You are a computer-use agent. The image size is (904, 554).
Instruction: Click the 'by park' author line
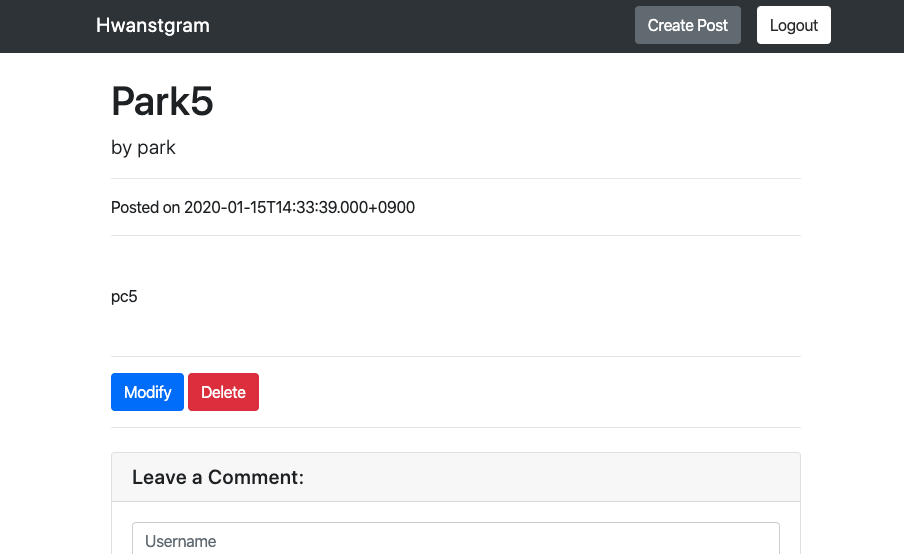click(143, 148)
